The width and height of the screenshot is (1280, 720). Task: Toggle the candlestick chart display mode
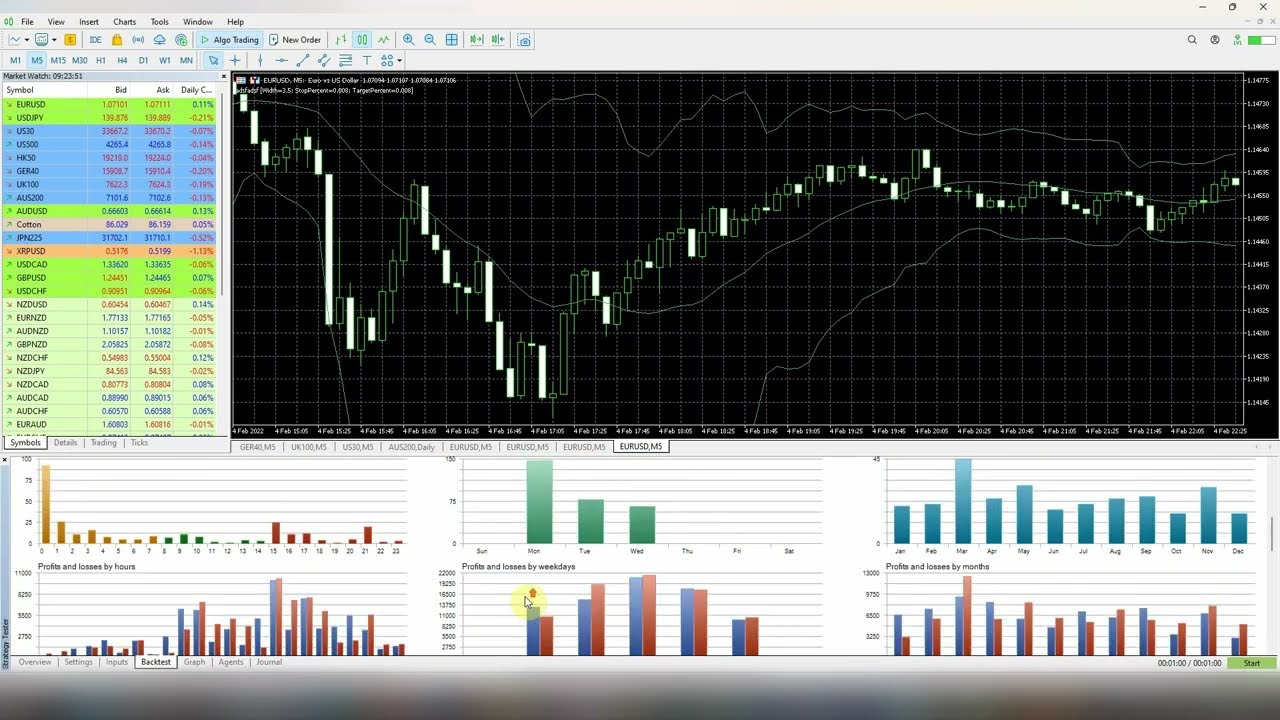[x=362, y=40]
